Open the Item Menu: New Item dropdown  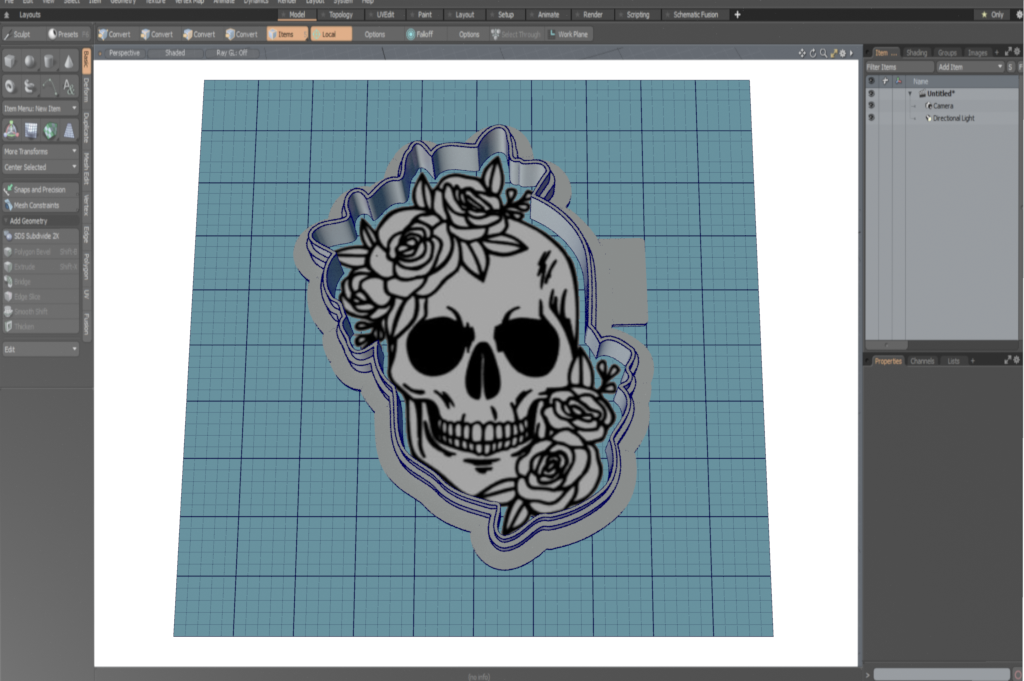coord(40,108)
